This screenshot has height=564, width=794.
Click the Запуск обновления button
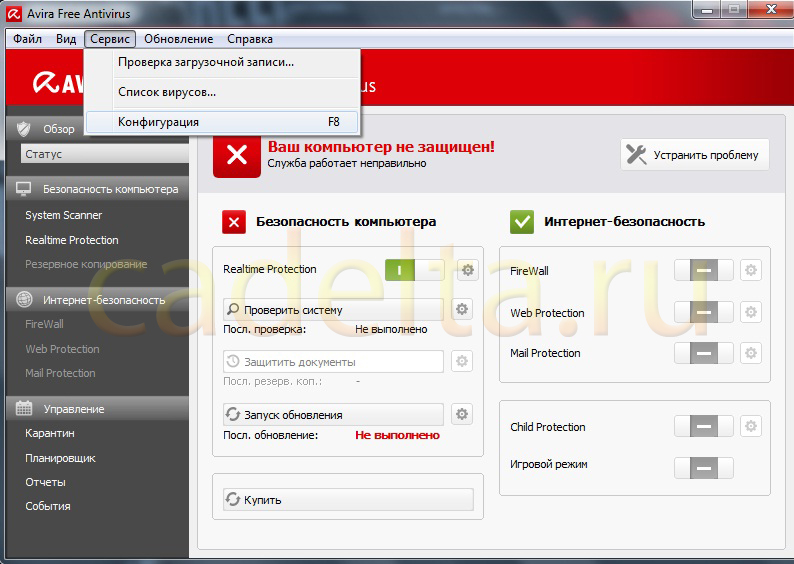[333, 414]
